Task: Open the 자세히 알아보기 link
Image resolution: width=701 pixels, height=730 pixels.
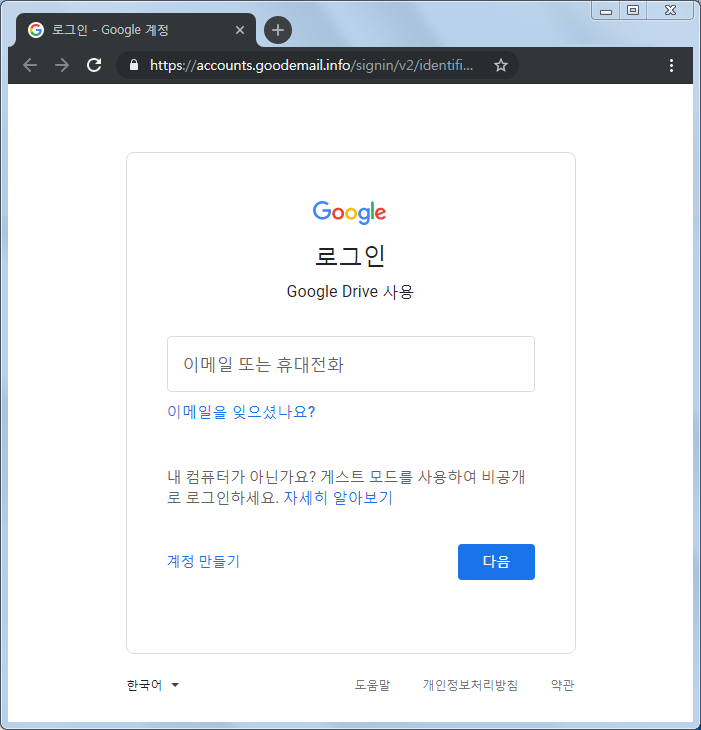Action: pos(338,498)
